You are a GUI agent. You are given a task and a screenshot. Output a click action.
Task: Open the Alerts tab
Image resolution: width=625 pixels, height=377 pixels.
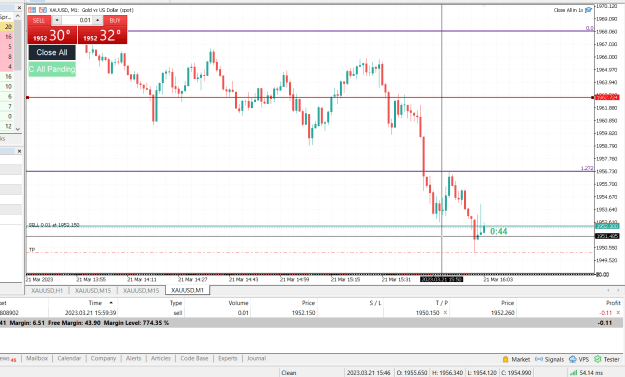tap(134, 359)
